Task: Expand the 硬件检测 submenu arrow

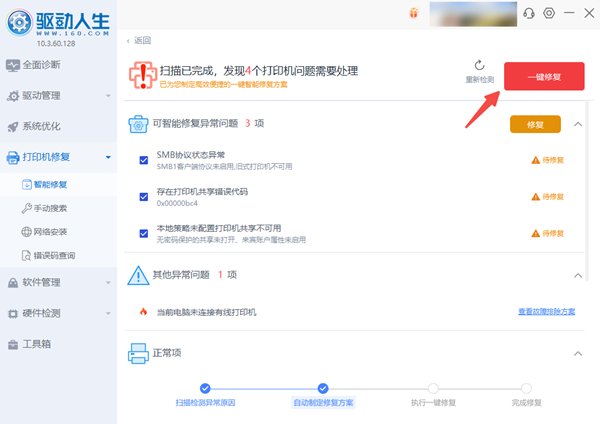Action: [x=108, y=313]
